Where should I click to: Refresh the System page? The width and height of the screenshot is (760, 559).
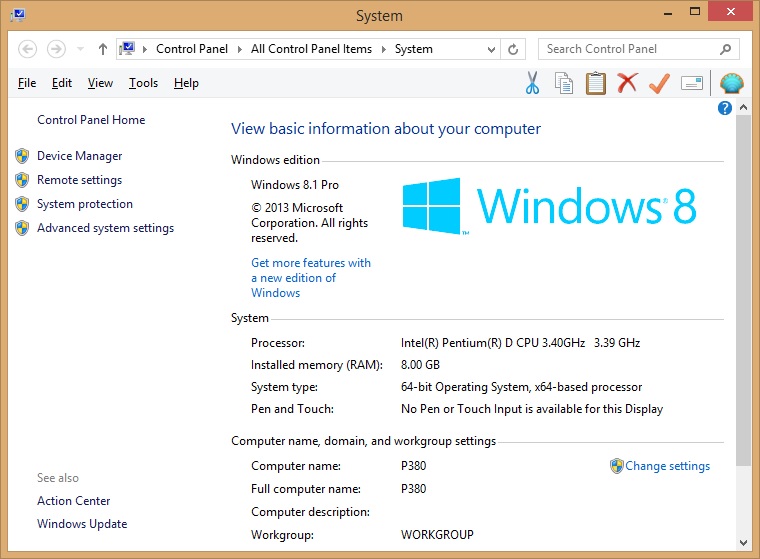[513, 49]
